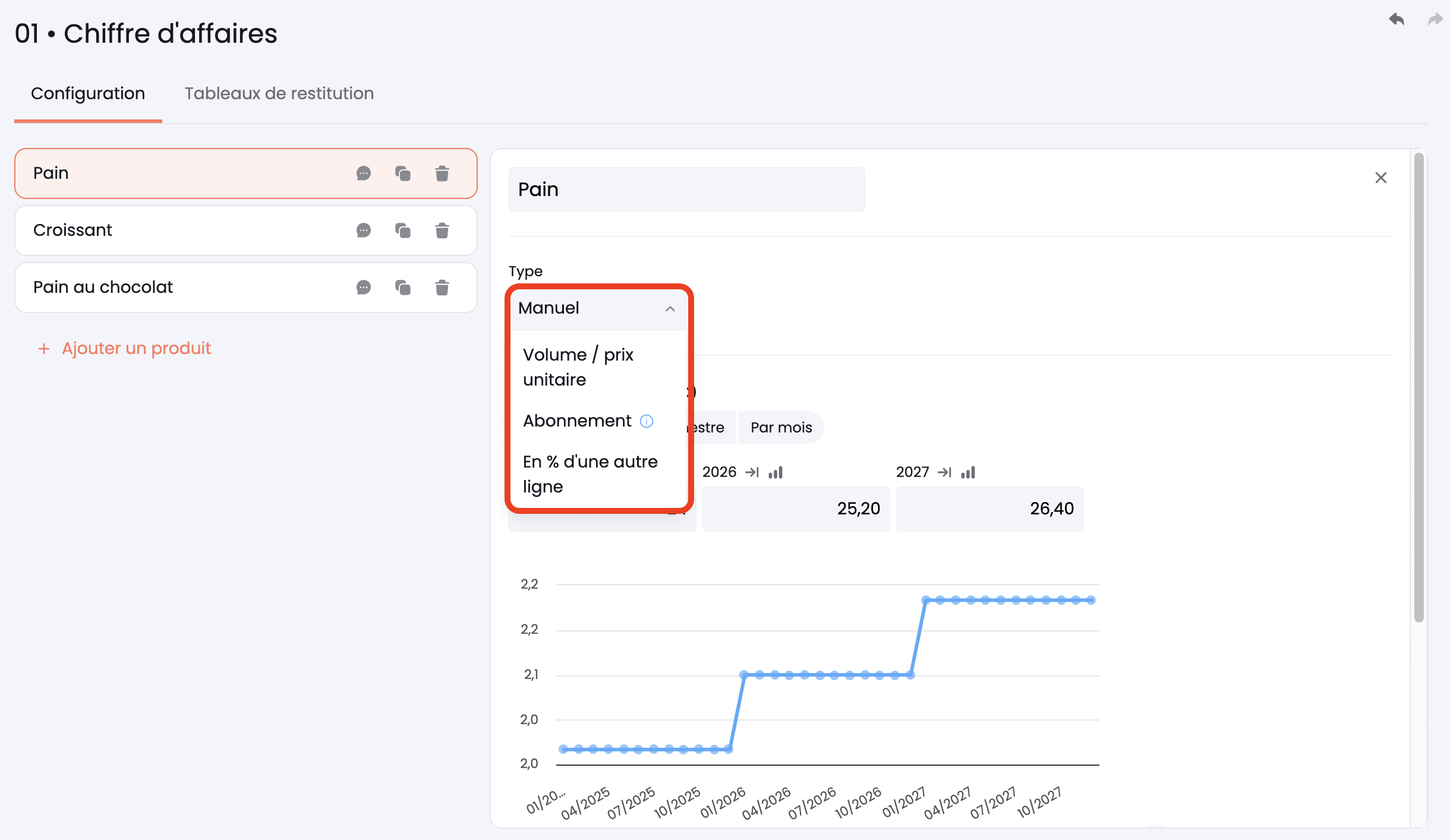Switch to Tableaux de restitution tab
This screenshot has width=1450, height=840.
coord(279,94)
